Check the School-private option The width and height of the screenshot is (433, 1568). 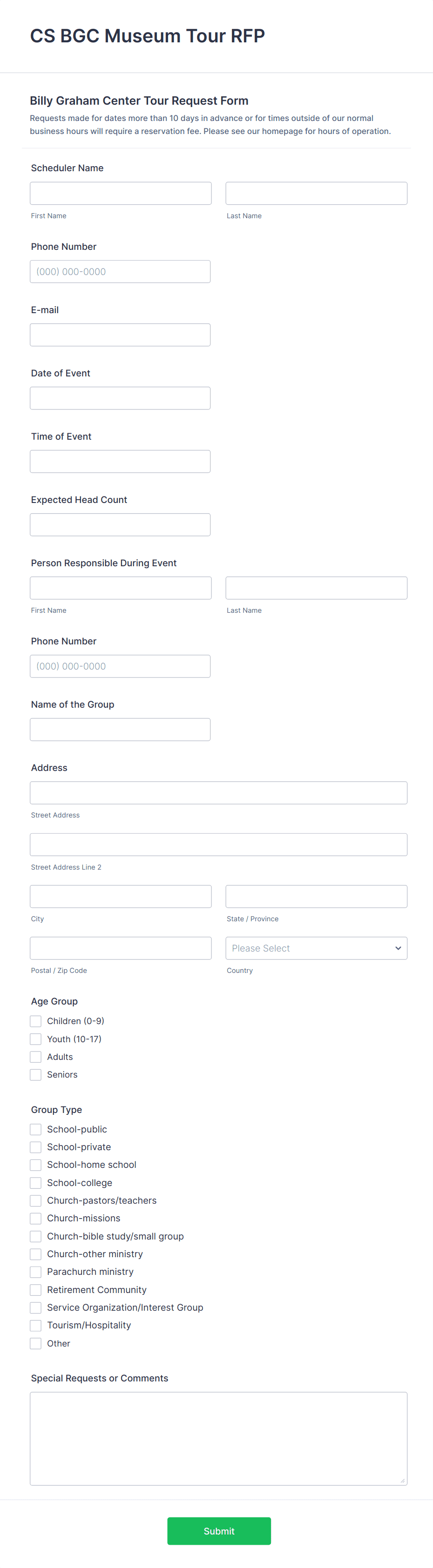click(x=35, y=1147)
